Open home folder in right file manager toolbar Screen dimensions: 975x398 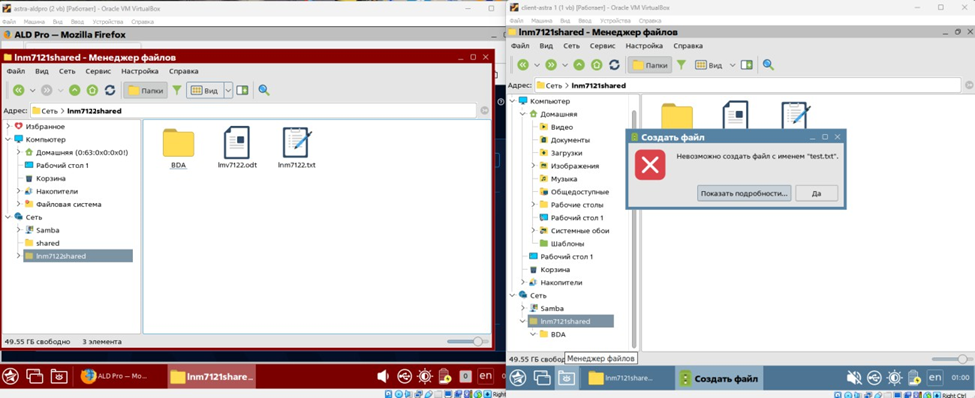(596, 65)
